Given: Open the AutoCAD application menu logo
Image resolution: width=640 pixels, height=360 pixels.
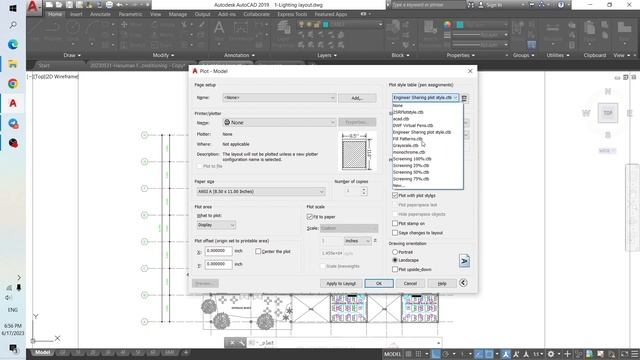Looking at the screenshot, I should (x=34, y=7).
